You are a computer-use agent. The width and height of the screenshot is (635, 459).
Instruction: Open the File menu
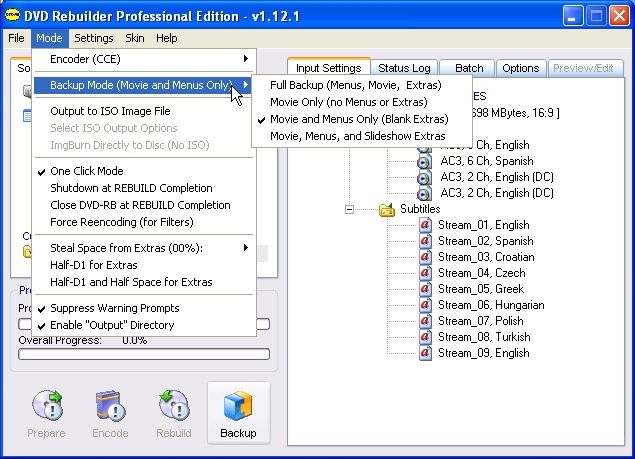(16, 38)
